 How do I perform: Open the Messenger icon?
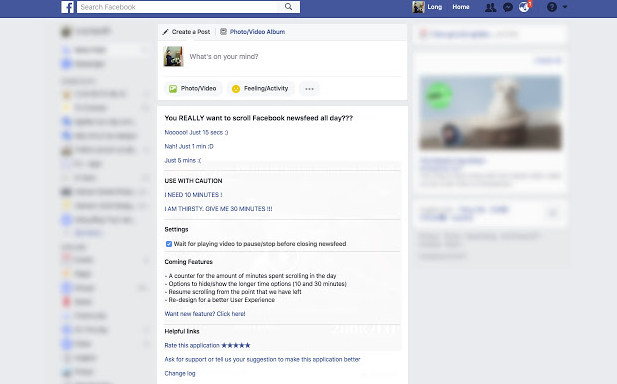(508, 7)
